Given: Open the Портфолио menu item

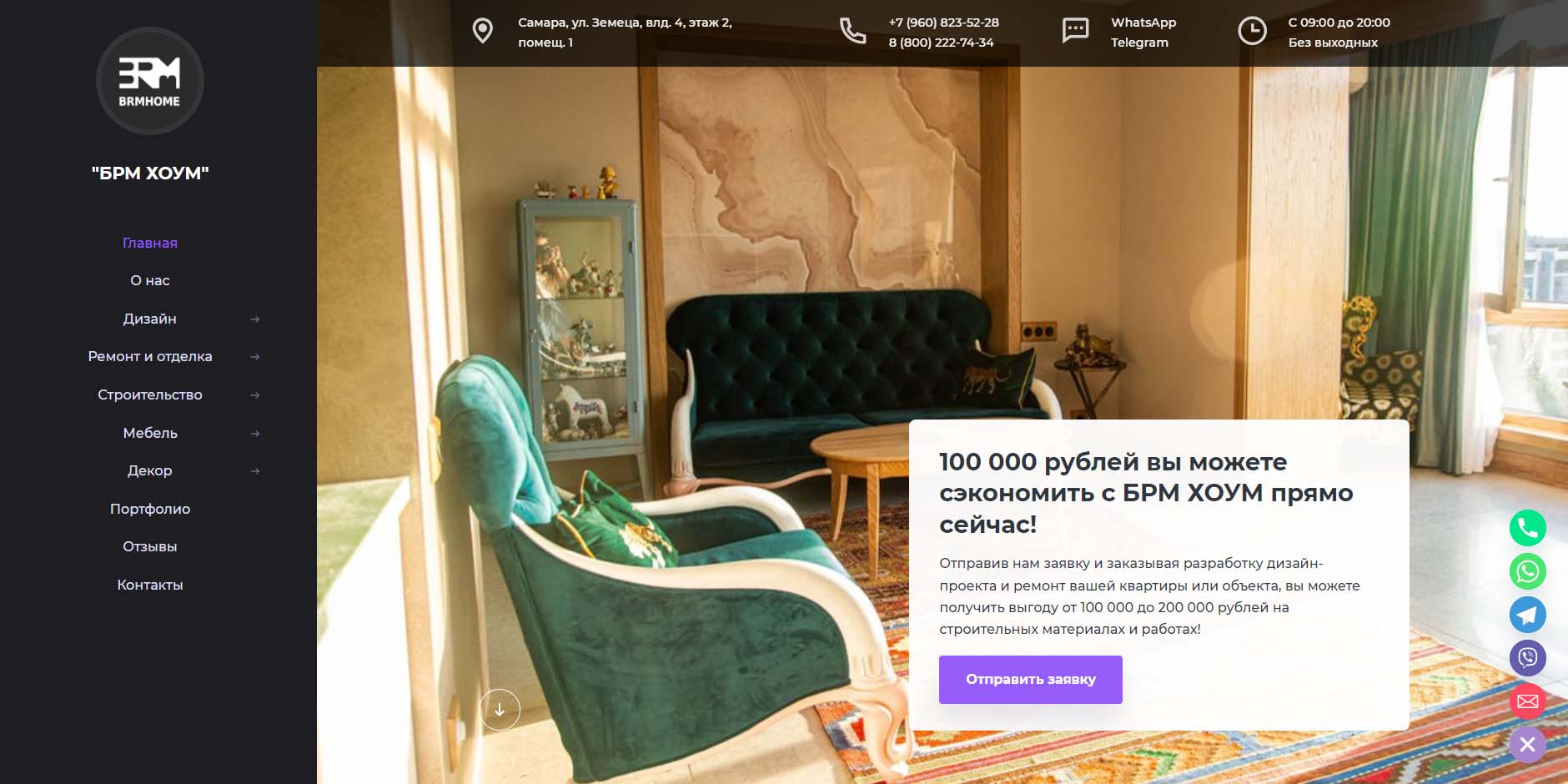Looking at the screenshot, I should (150, 509).
